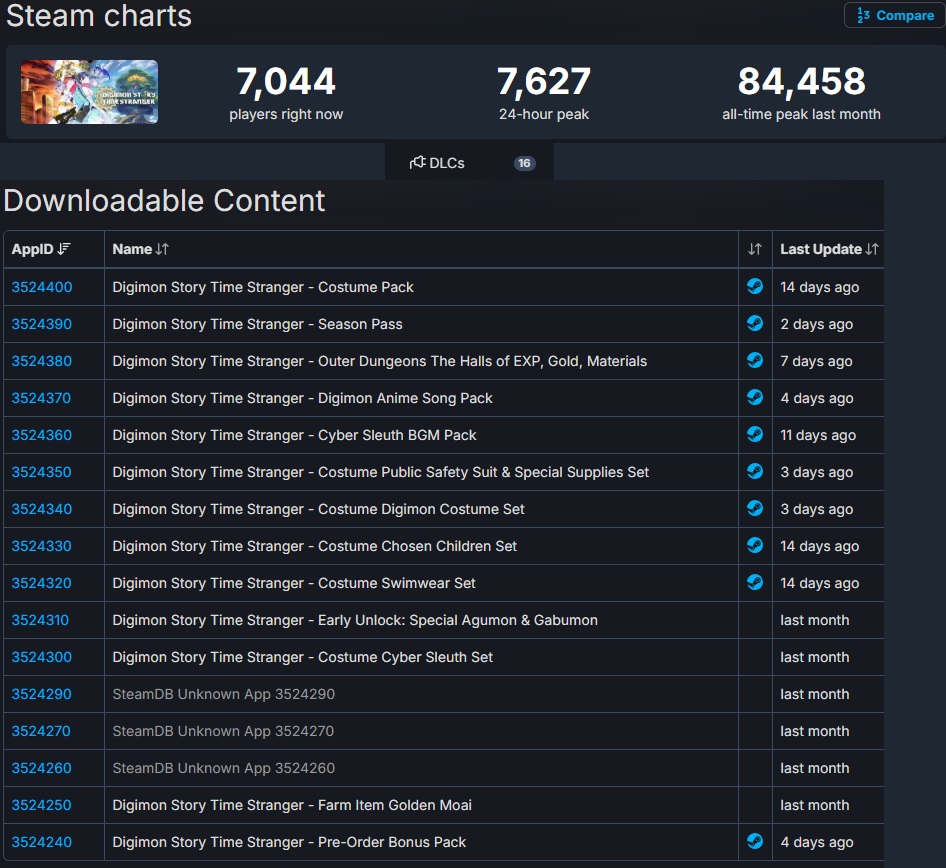
Task: Click '7 days ago' update cell
Action: (816, 361)
